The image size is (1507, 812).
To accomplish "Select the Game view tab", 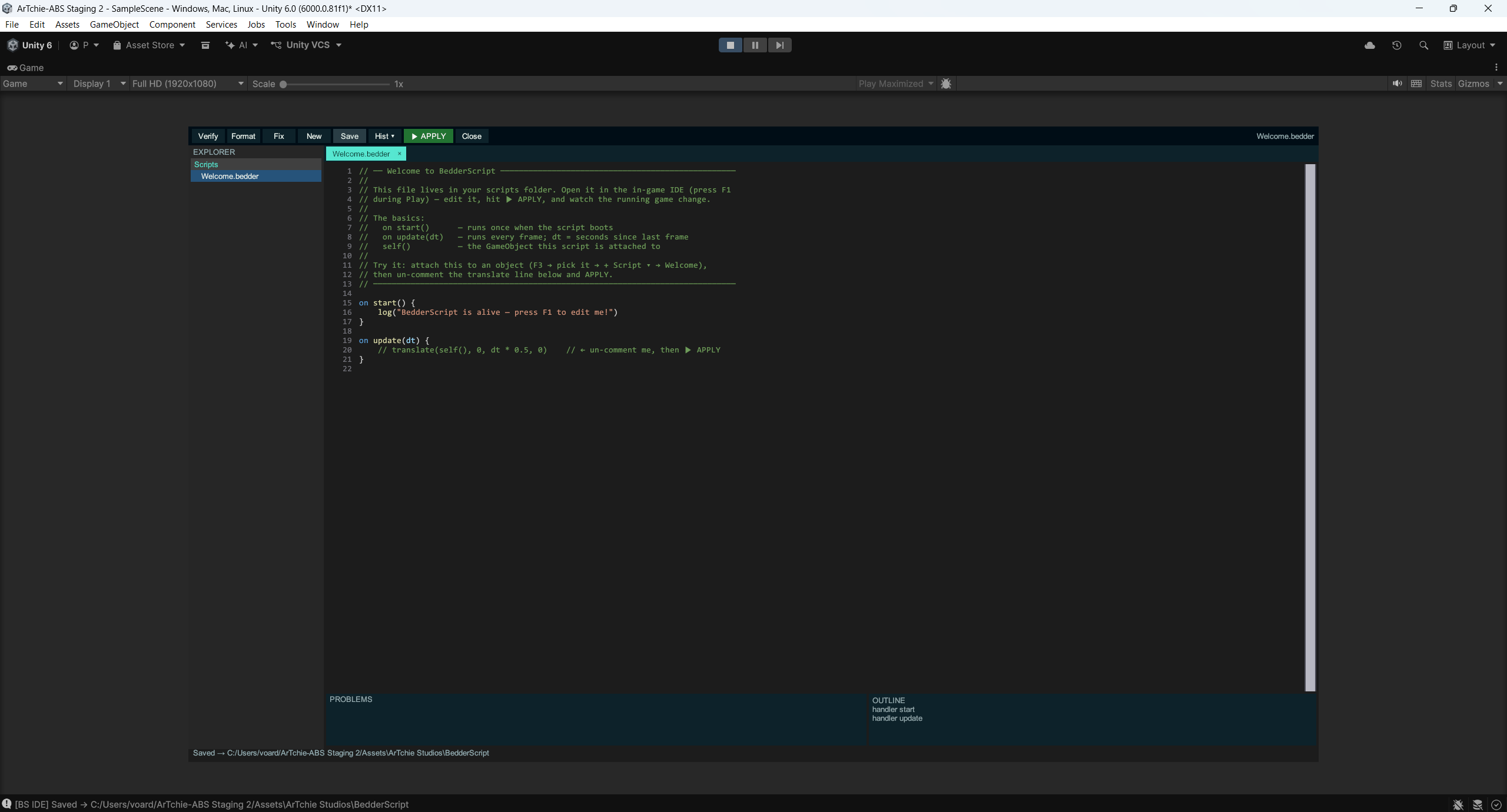I will coord(25,68).
